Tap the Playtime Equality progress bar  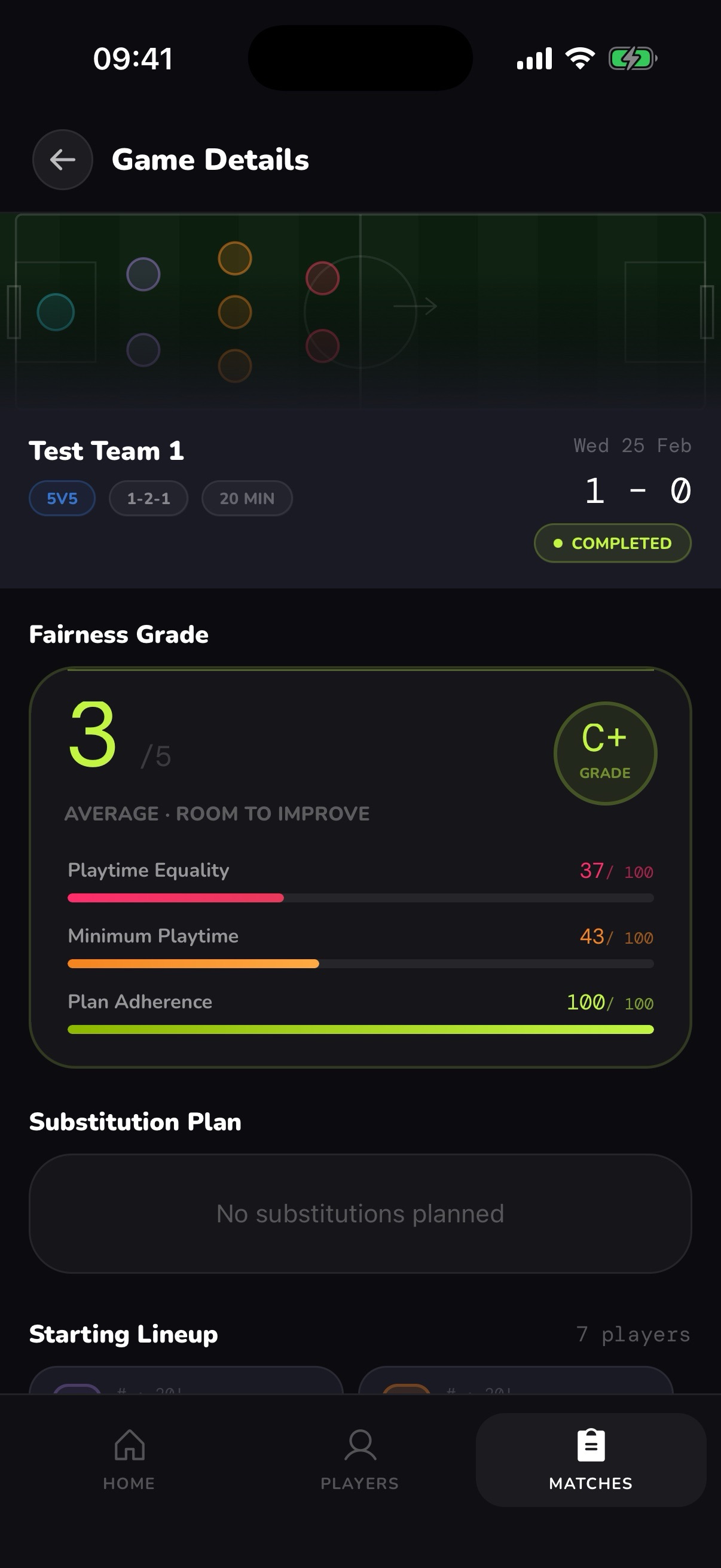click(x=360, y=898)
